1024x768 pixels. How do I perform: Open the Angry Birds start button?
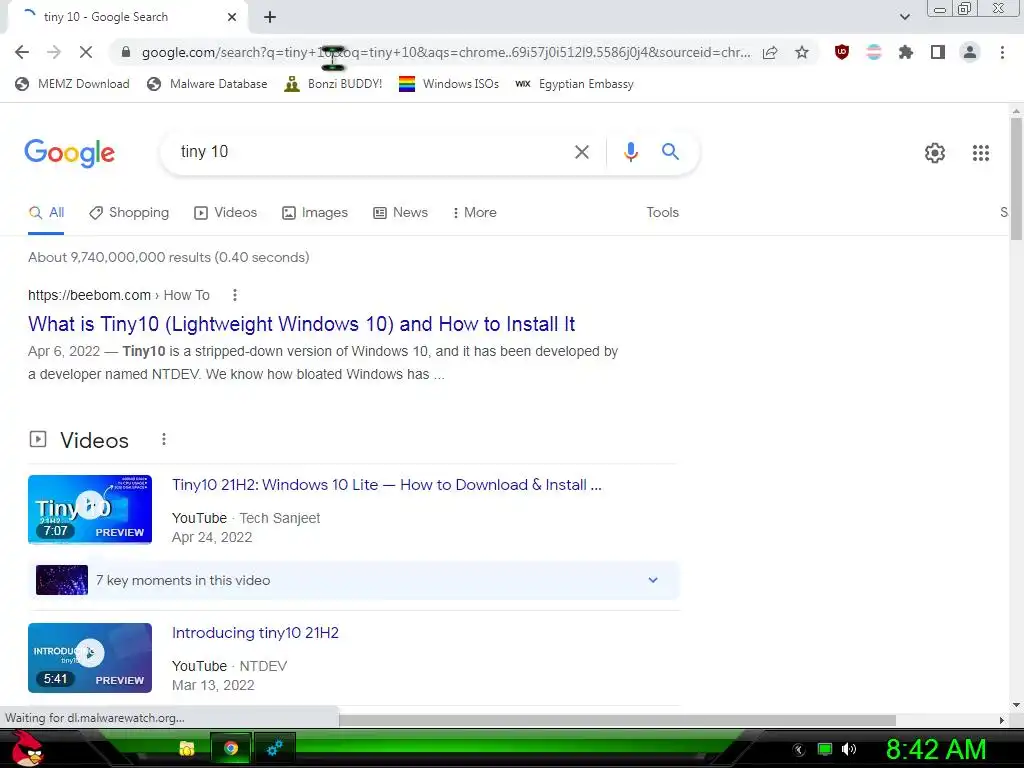27,748
